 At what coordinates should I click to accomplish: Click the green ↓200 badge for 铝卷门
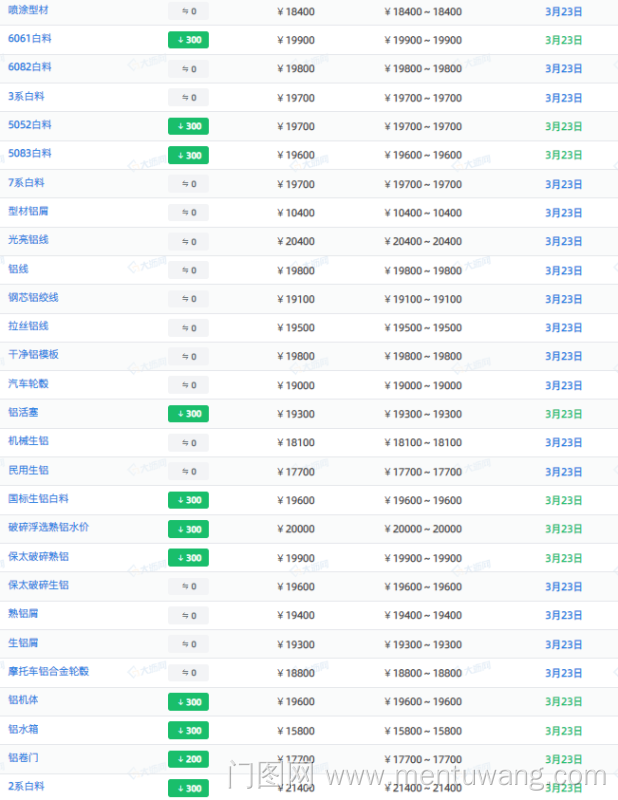[188, 759]
